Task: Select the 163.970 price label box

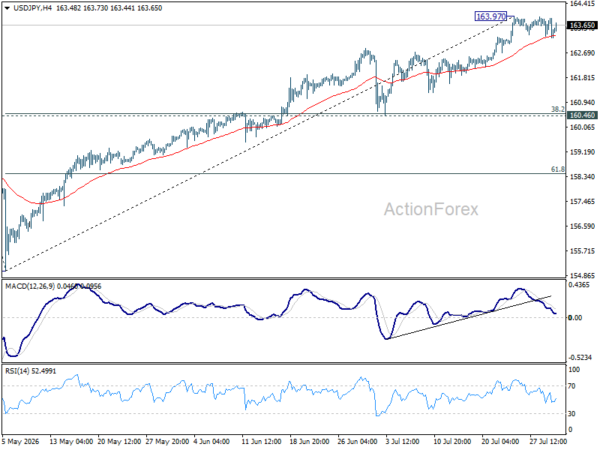Action: (491, 16)
